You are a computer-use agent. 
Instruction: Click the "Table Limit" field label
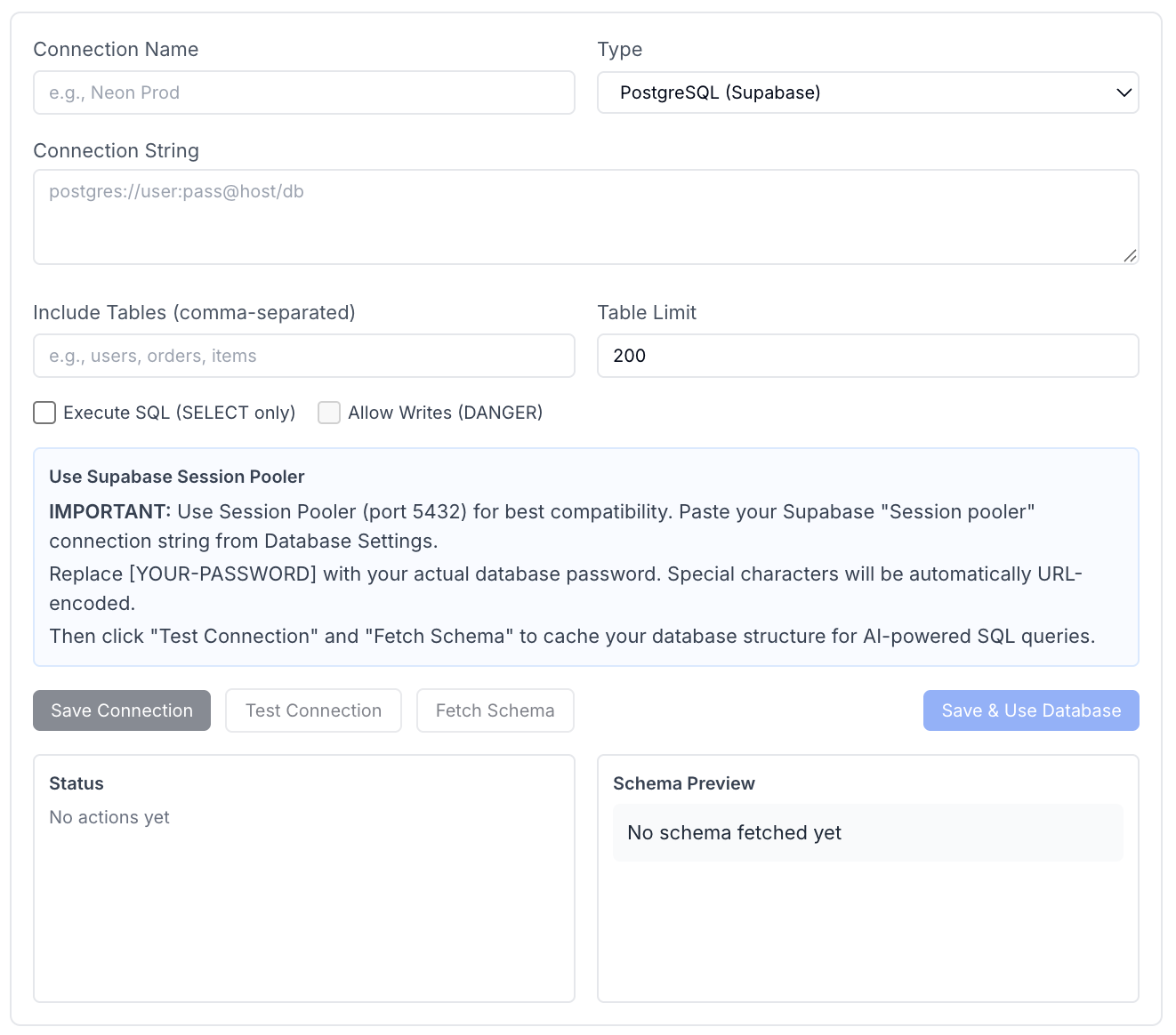(x=647, y=312)
